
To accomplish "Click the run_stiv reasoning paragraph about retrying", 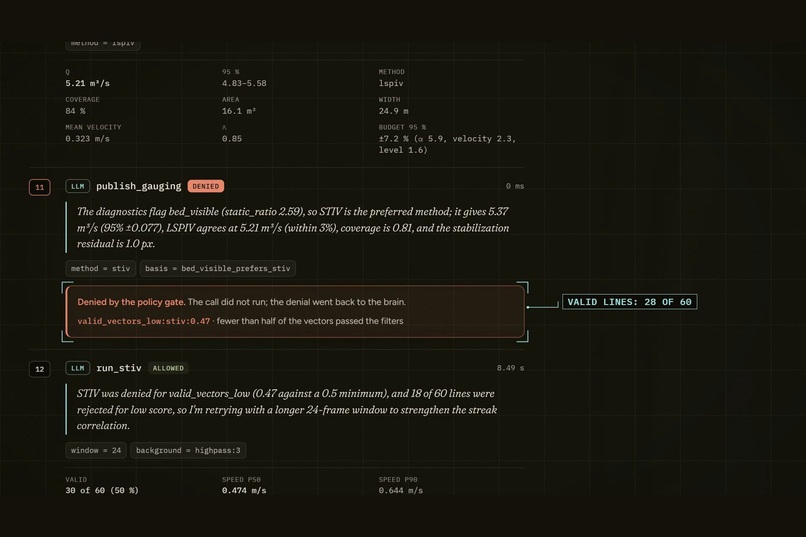I will click(x=287, y=410).
